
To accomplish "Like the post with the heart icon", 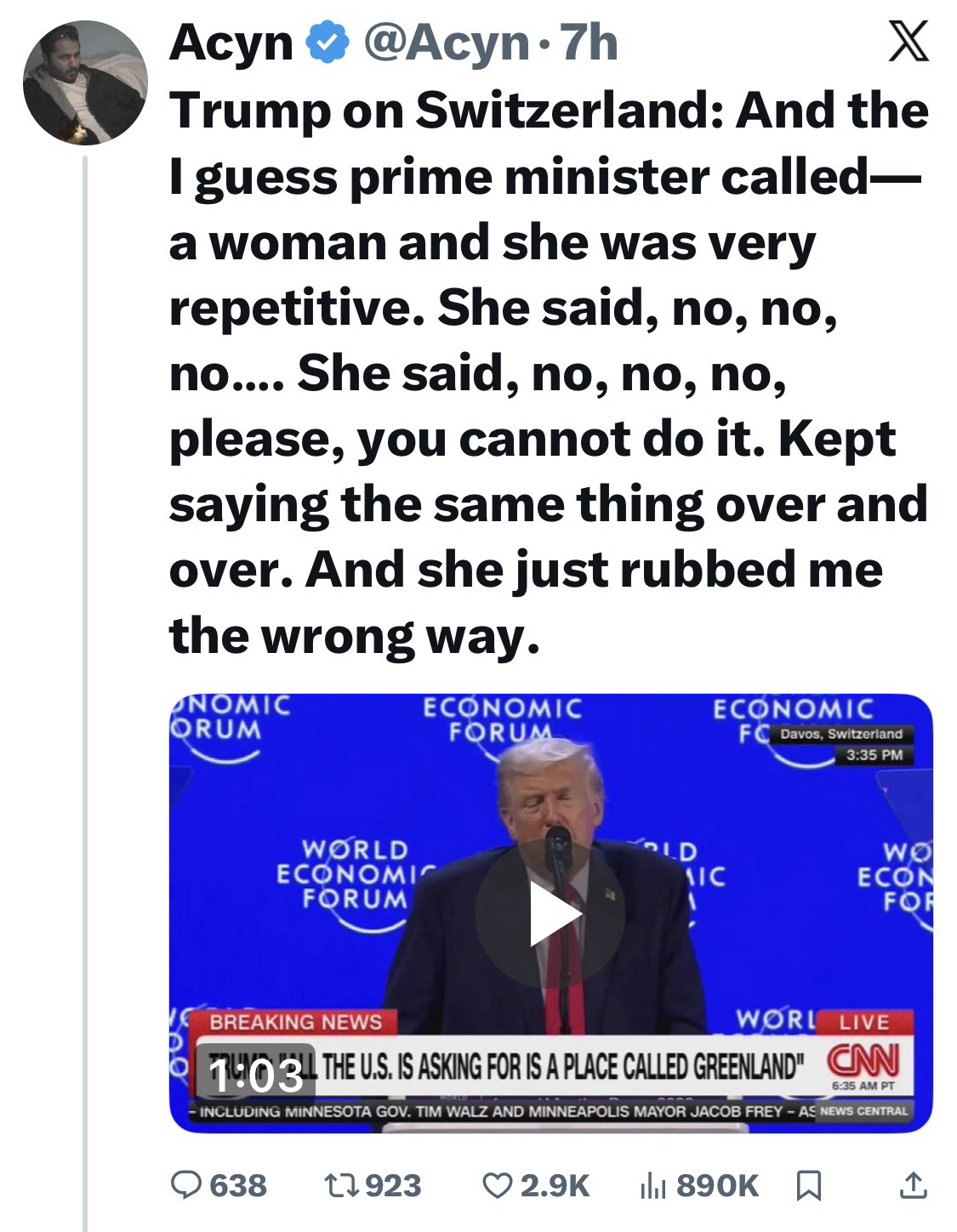I will [x=495, y=1184].
